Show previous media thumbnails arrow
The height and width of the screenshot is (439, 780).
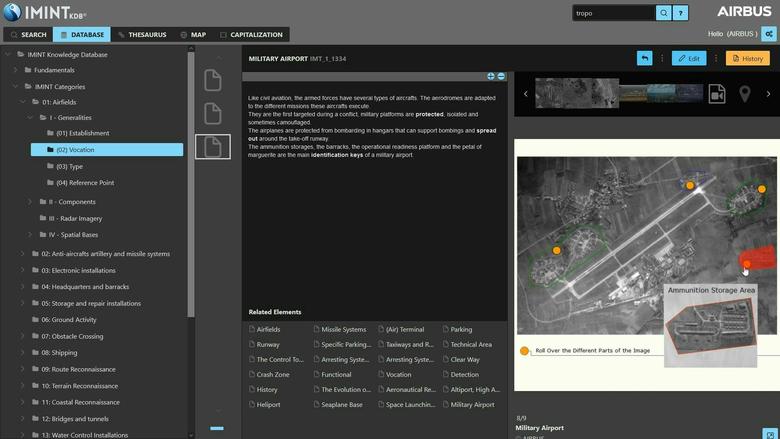click(x=525, y=93)
